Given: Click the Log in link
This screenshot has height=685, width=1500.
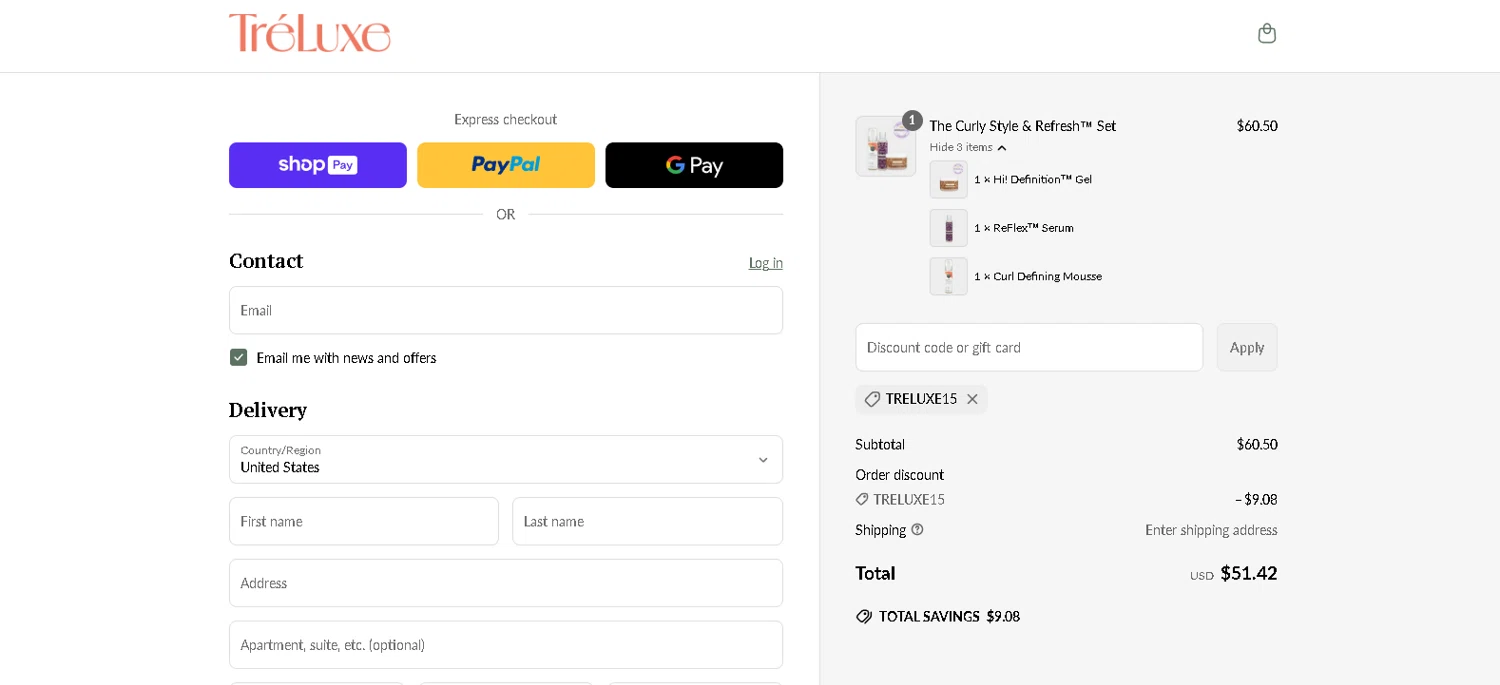Looking at the screenshot, I should point(765,263).
